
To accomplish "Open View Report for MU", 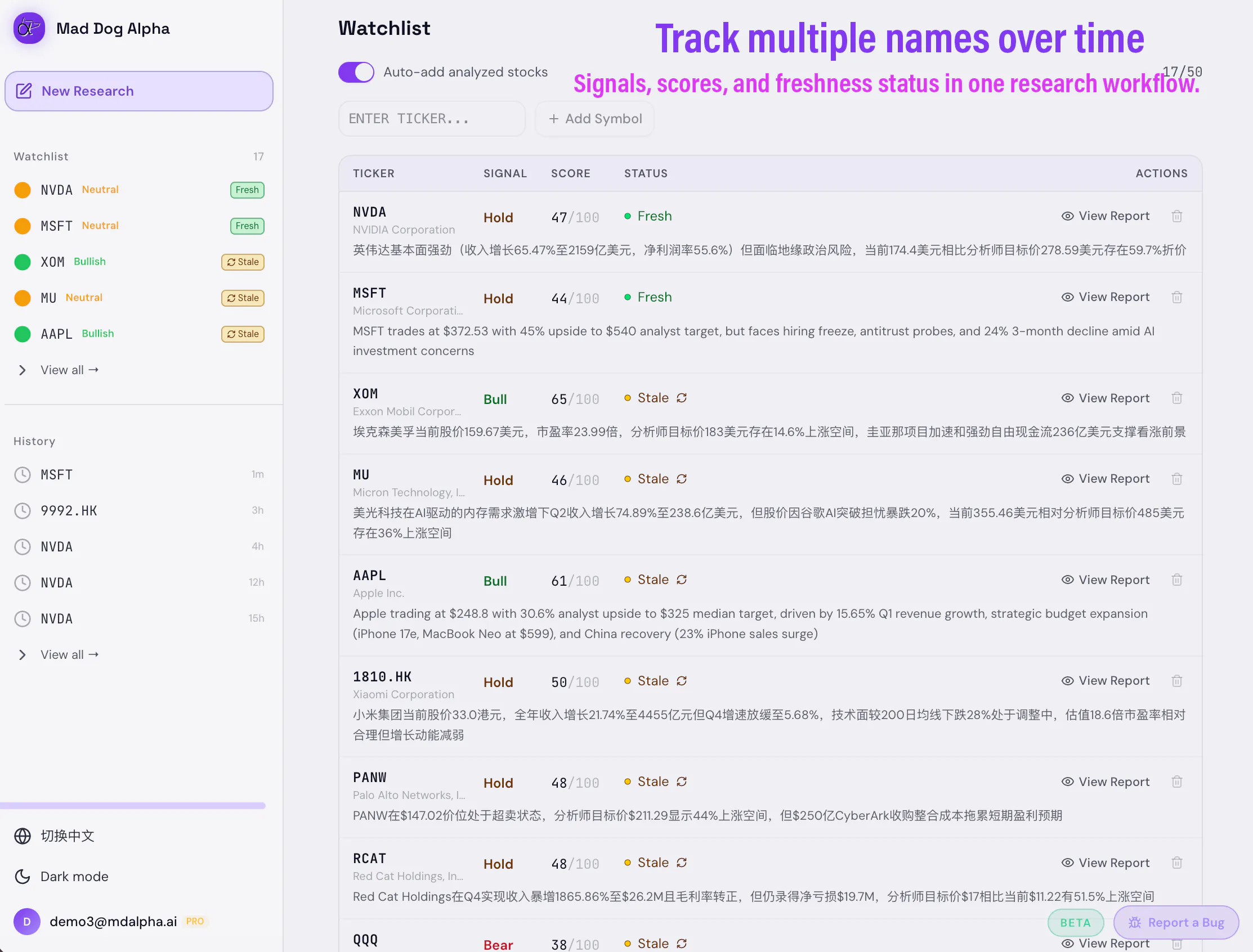I will tap(1105, 479).
